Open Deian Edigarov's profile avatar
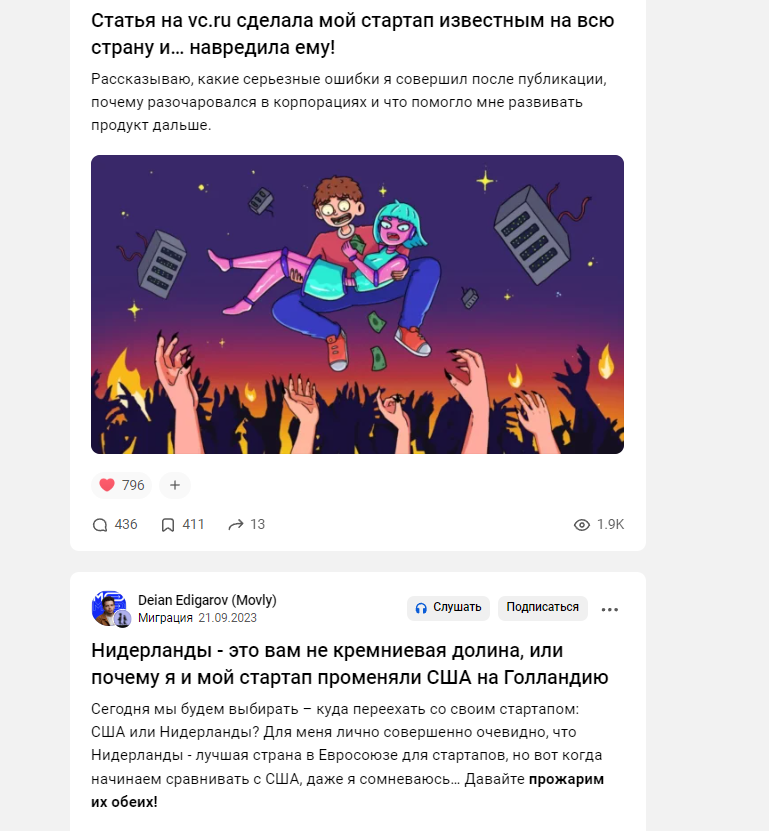Image resolution: width=769 pixels, height=831 pixels. 110,608
